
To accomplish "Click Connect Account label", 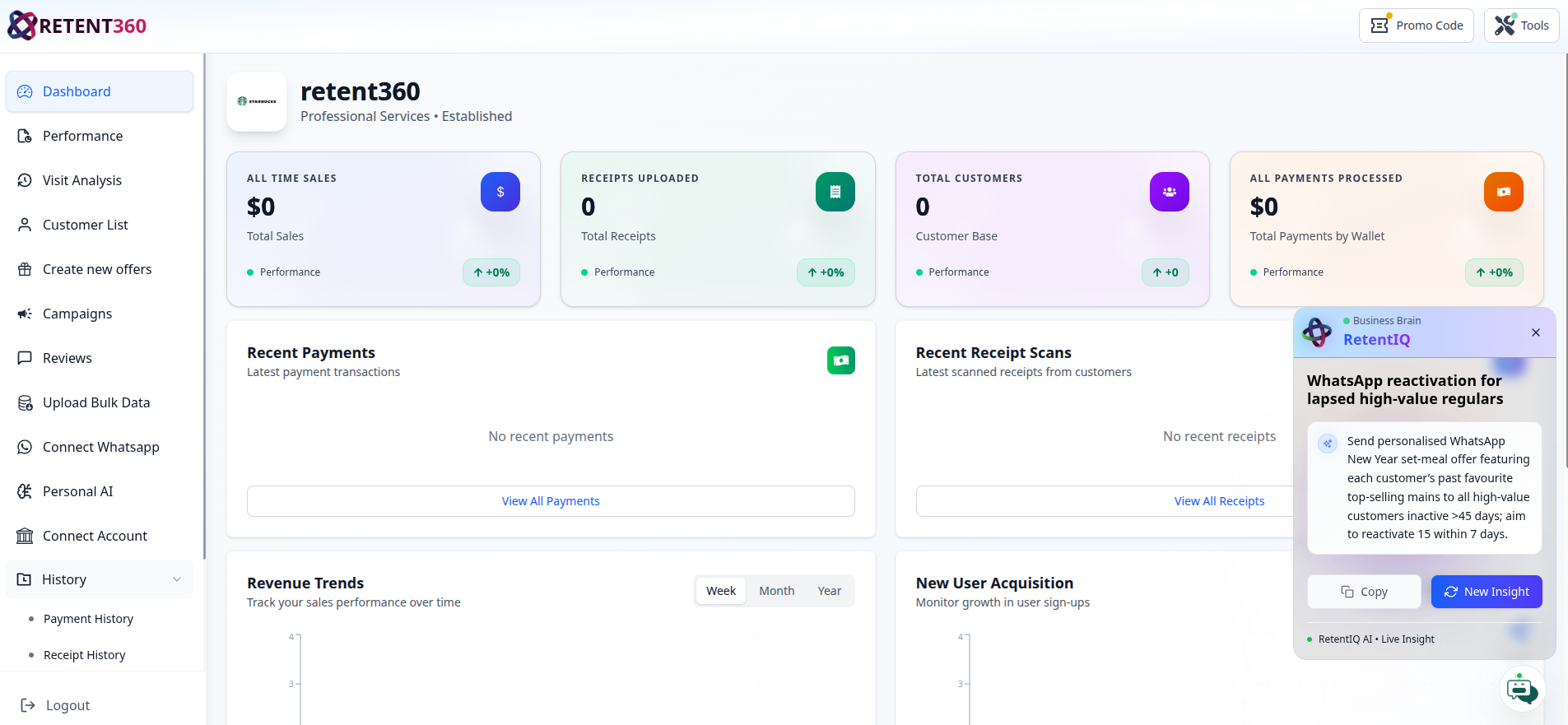I will pos(95,536).
